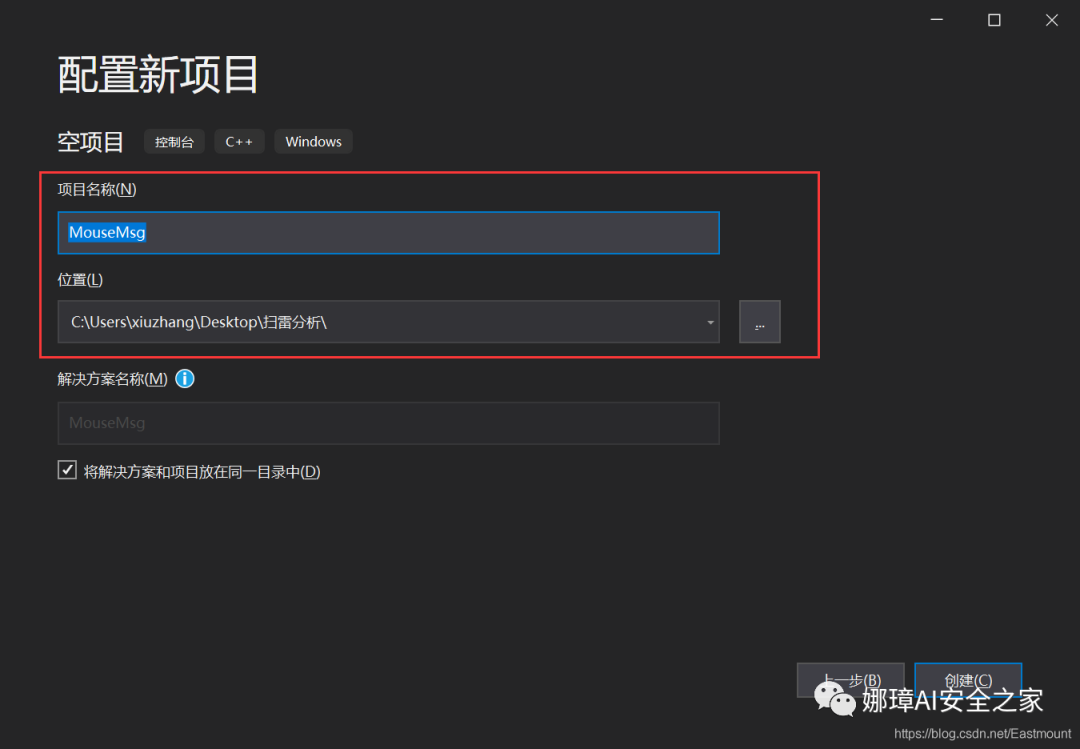Click the 空项目 template title
The width and height of the screenshot is (1080, 749).
click(x=90, y=142)
